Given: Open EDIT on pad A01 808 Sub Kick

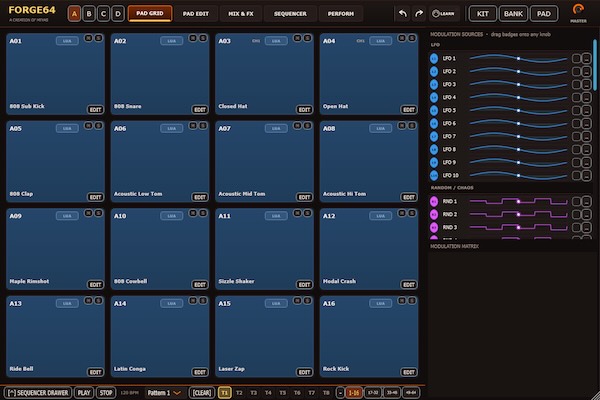Looking at the screenshot, I should 95,110.
